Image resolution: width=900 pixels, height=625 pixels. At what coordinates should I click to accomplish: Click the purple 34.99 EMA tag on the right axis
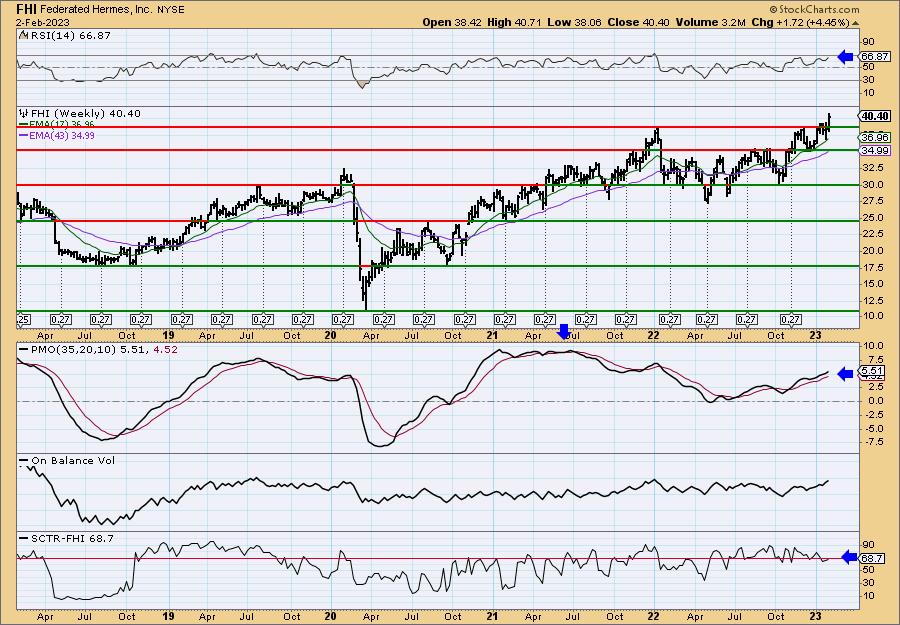coord(876,150)
